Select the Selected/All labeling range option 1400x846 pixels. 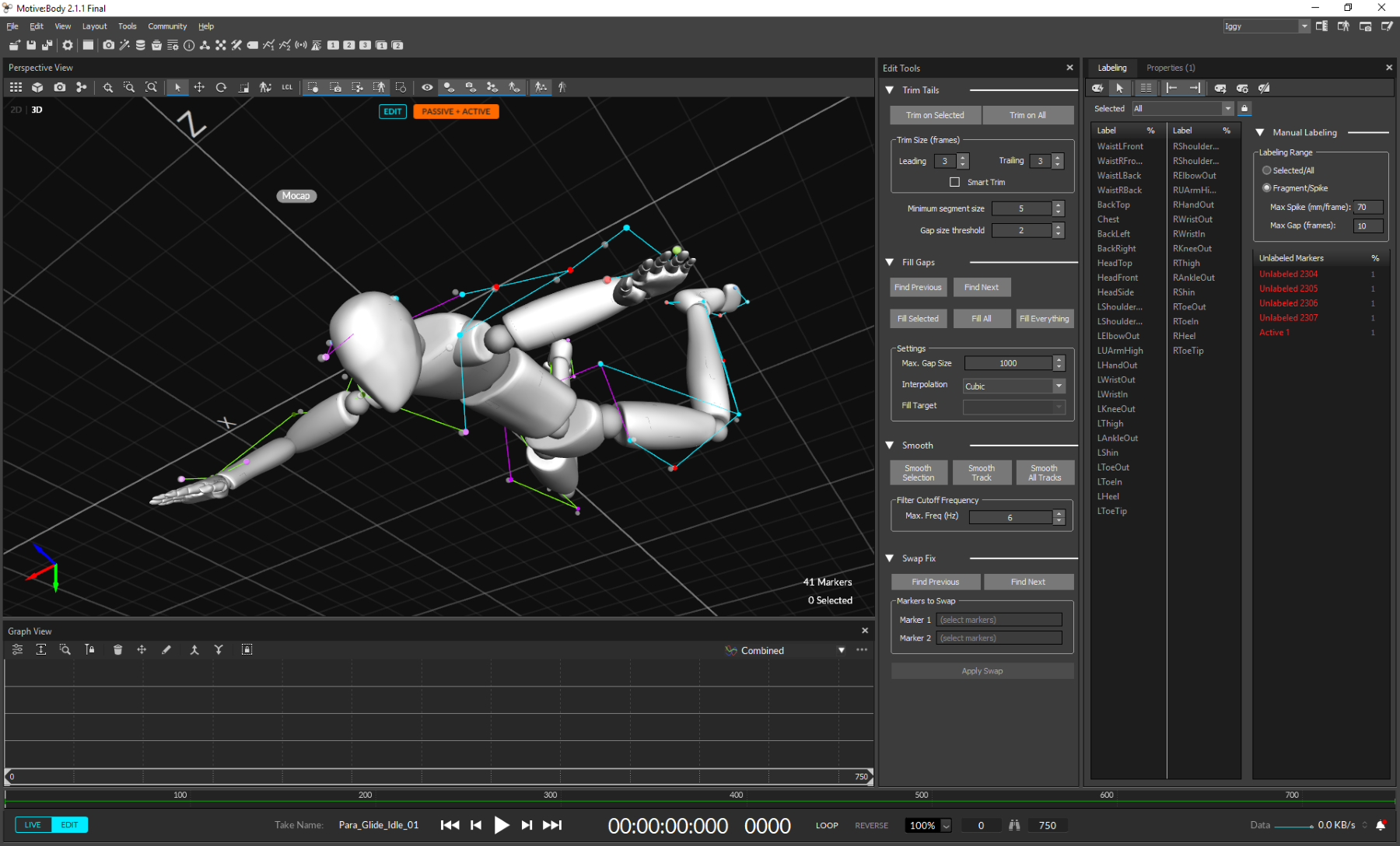(x=1267, y=170)
